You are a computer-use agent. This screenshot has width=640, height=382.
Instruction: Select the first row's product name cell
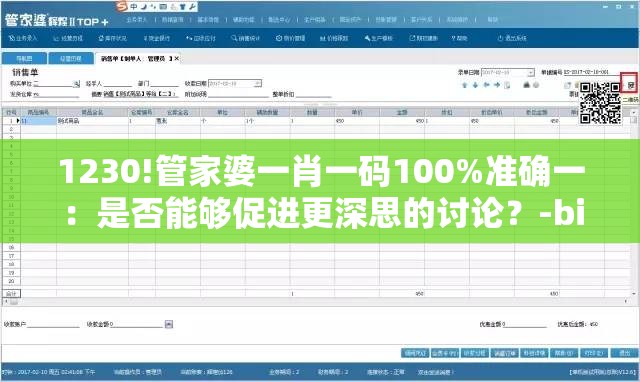click(x=92, y=121)
